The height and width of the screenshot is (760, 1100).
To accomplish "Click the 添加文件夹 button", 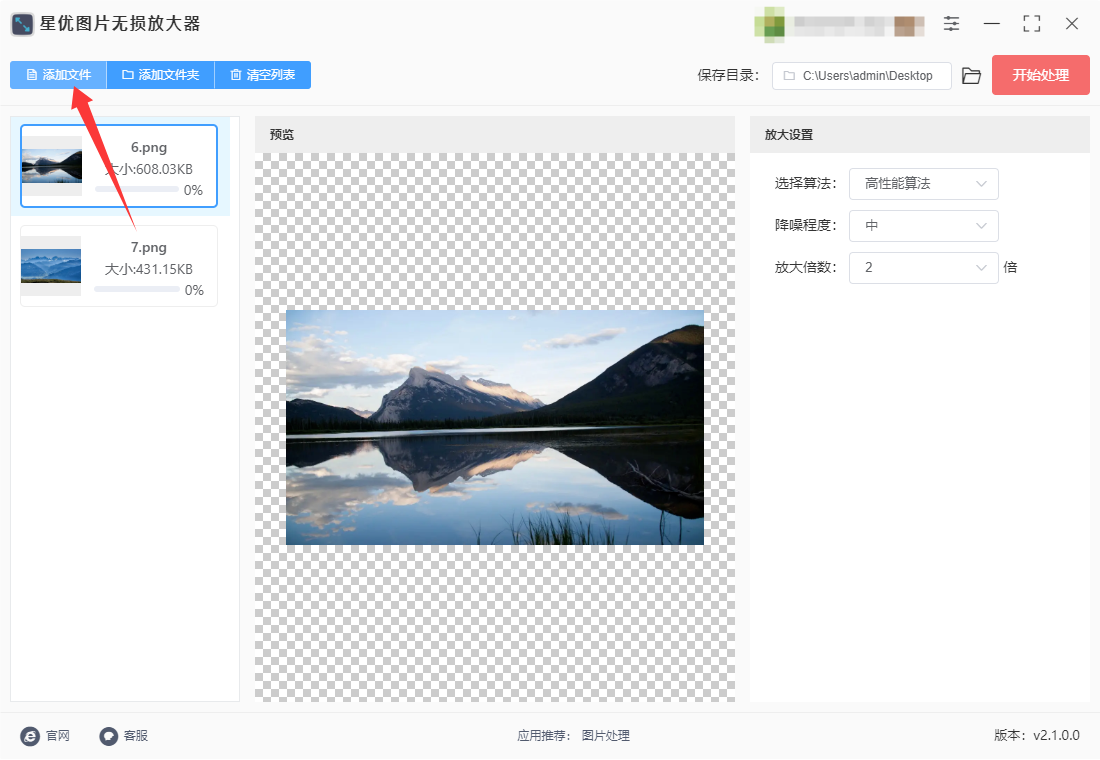I will [160, 74].
